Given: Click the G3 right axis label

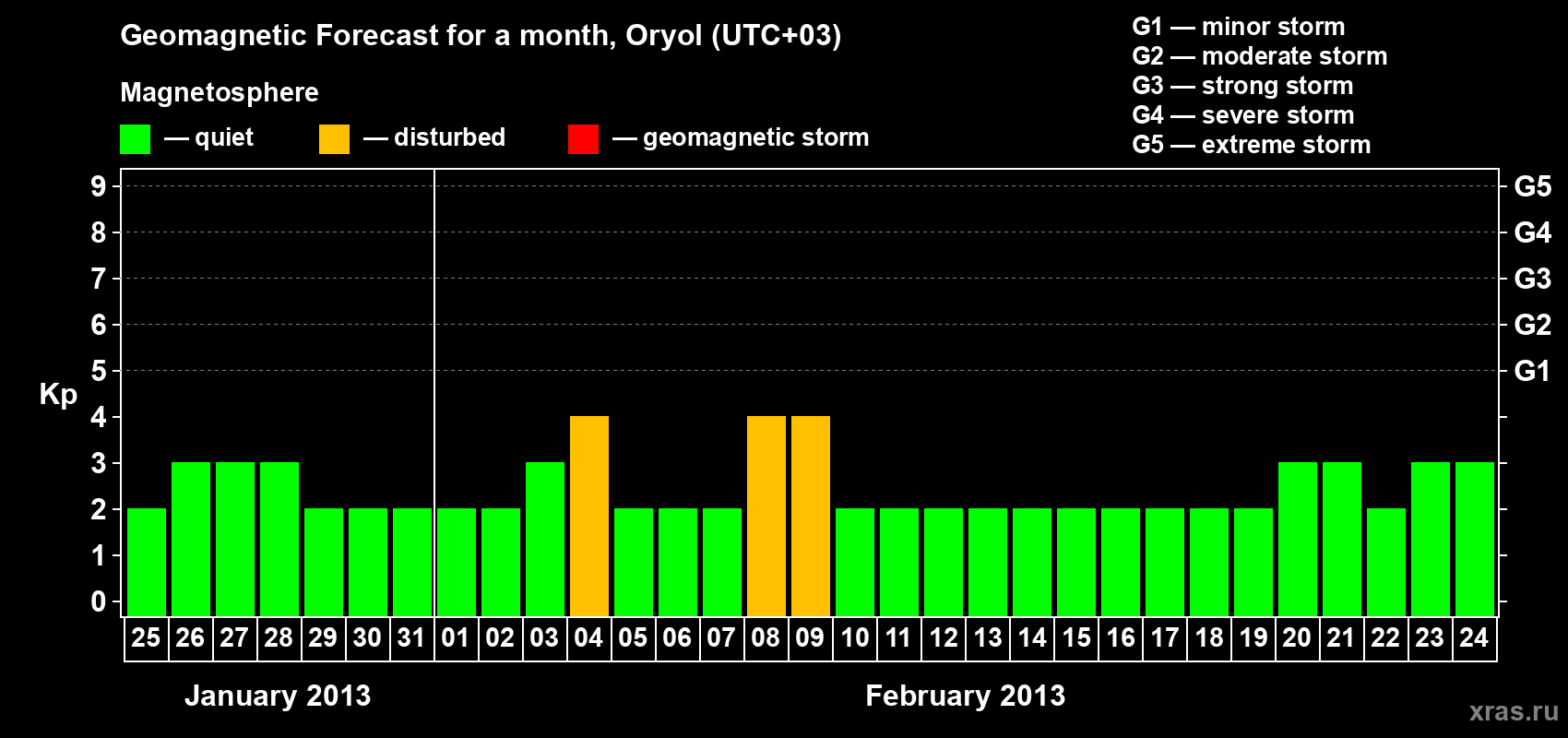Looking at the screenshot, I should (x=1533, y=279).
